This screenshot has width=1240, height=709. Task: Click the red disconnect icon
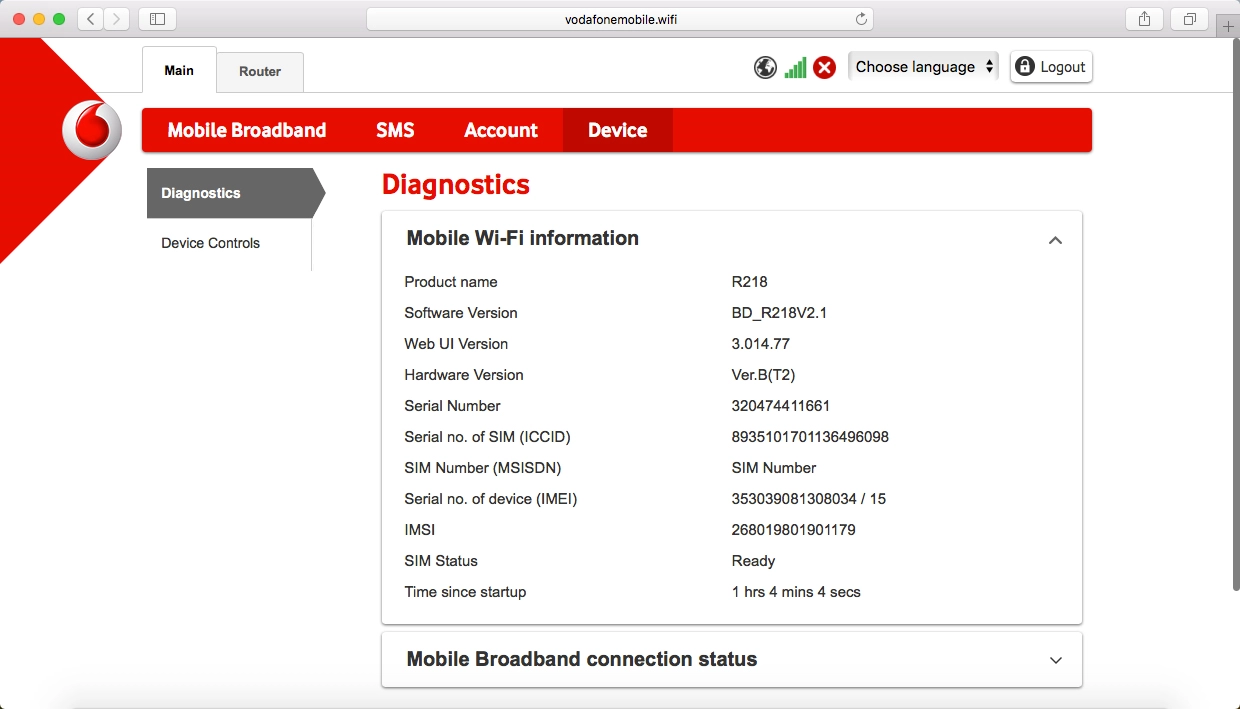click(x=824, y=67)
